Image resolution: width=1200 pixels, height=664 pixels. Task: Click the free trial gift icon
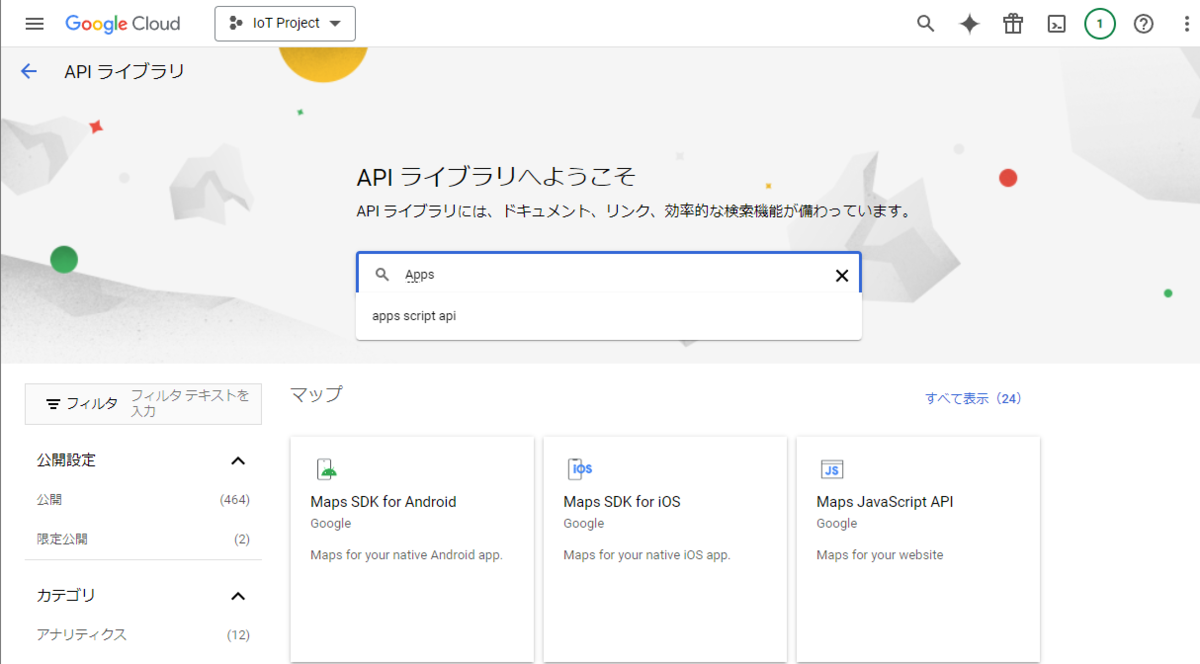(x=1012, y=23)
